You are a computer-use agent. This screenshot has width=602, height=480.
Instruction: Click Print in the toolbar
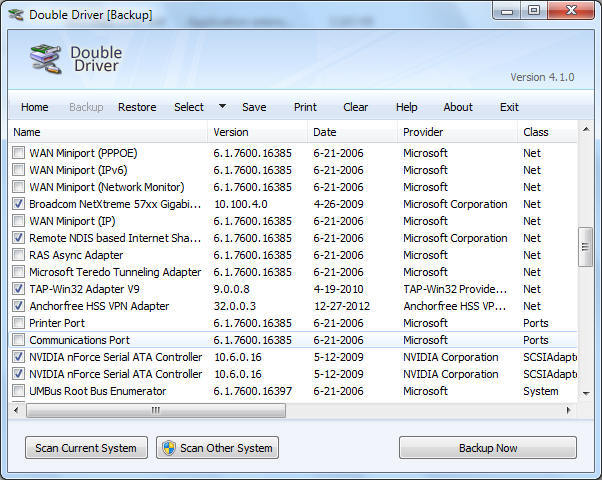(x=305, y=107)
